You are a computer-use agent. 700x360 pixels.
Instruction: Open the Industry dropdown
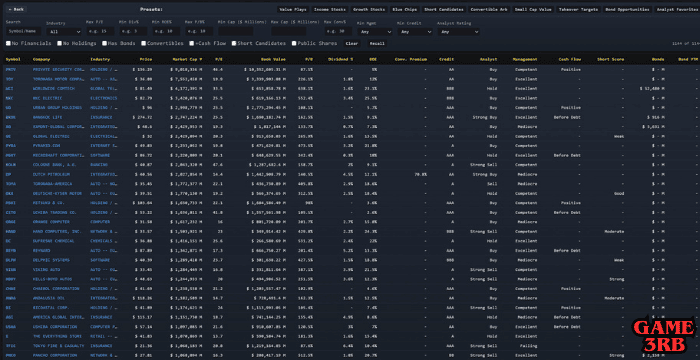coord(64,32)
